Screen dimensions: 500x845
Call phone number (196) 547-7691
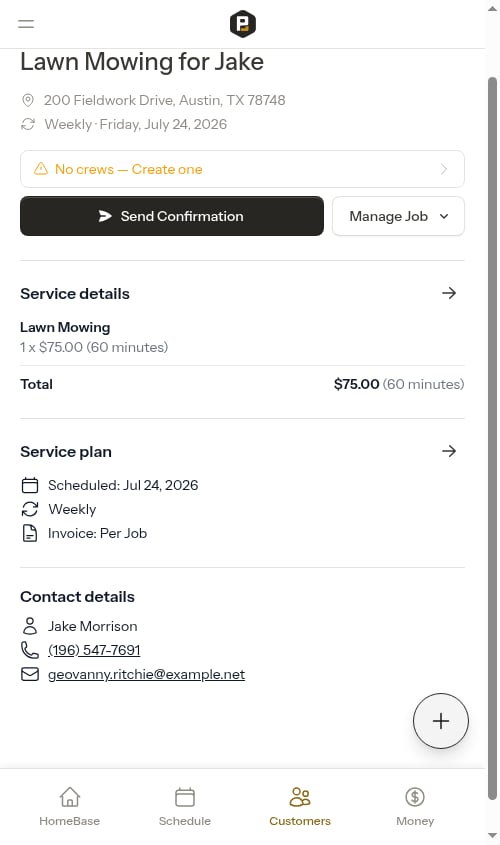[x=94, y=650]
